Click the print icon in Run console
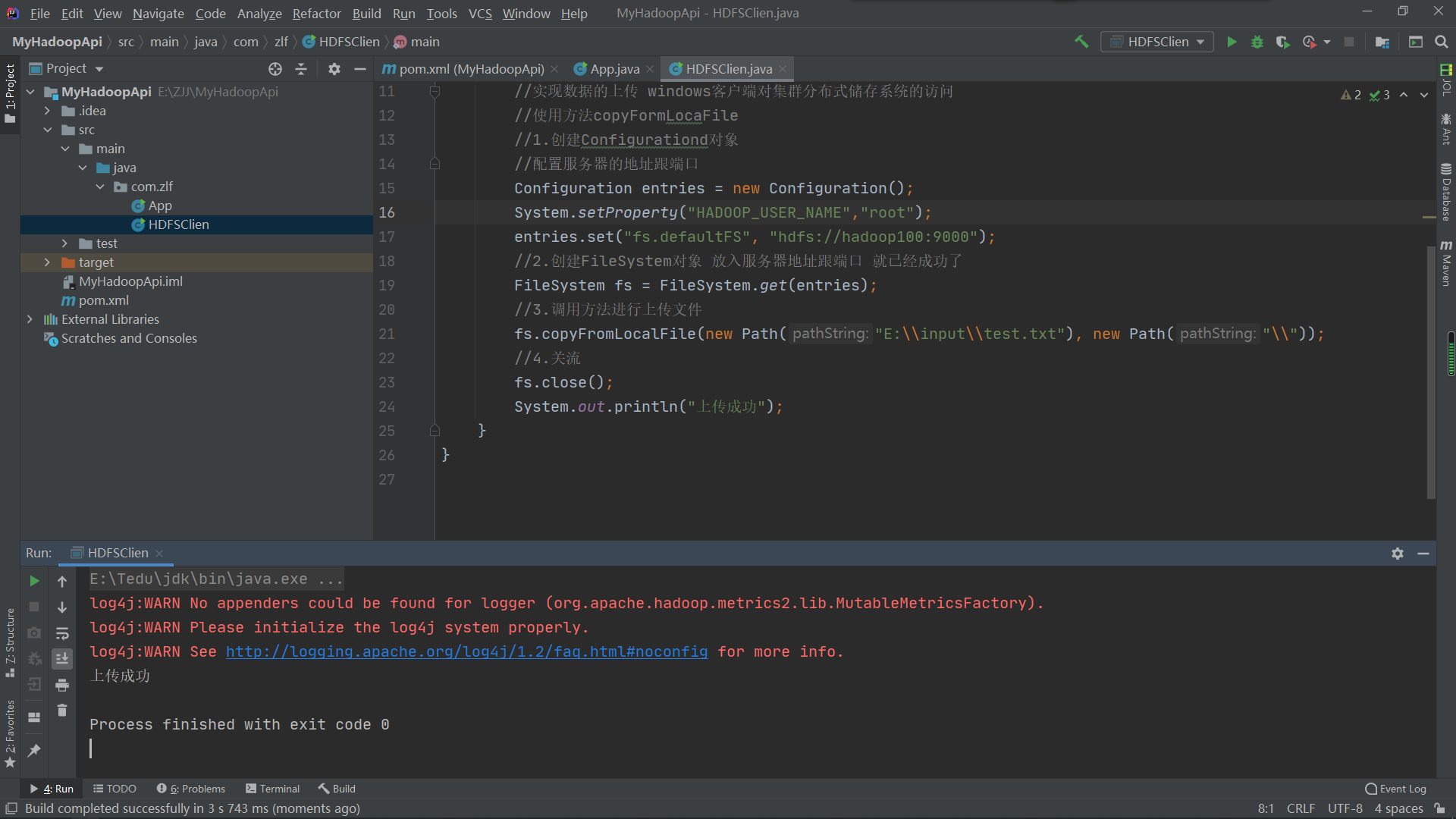Viewport: 1456px width, 819px height. pos(62,685)
